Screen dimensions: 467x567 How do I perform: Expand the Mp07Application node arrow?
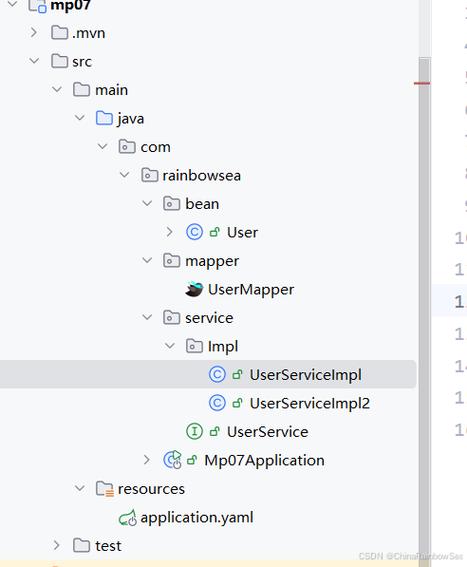(x=147, y=460)
